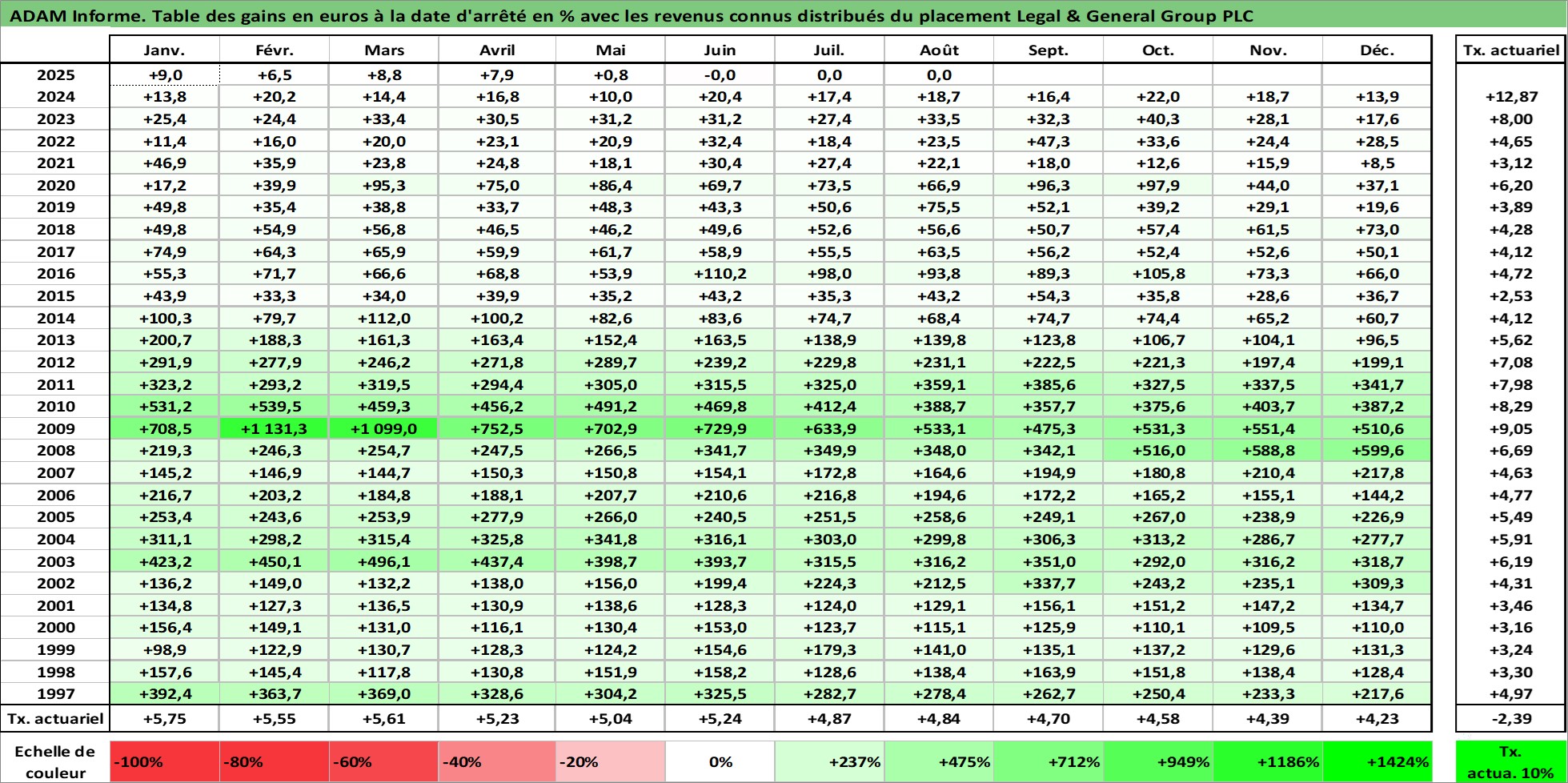Click the +1186% green swatch
1568x783 pixels.
1268,761
